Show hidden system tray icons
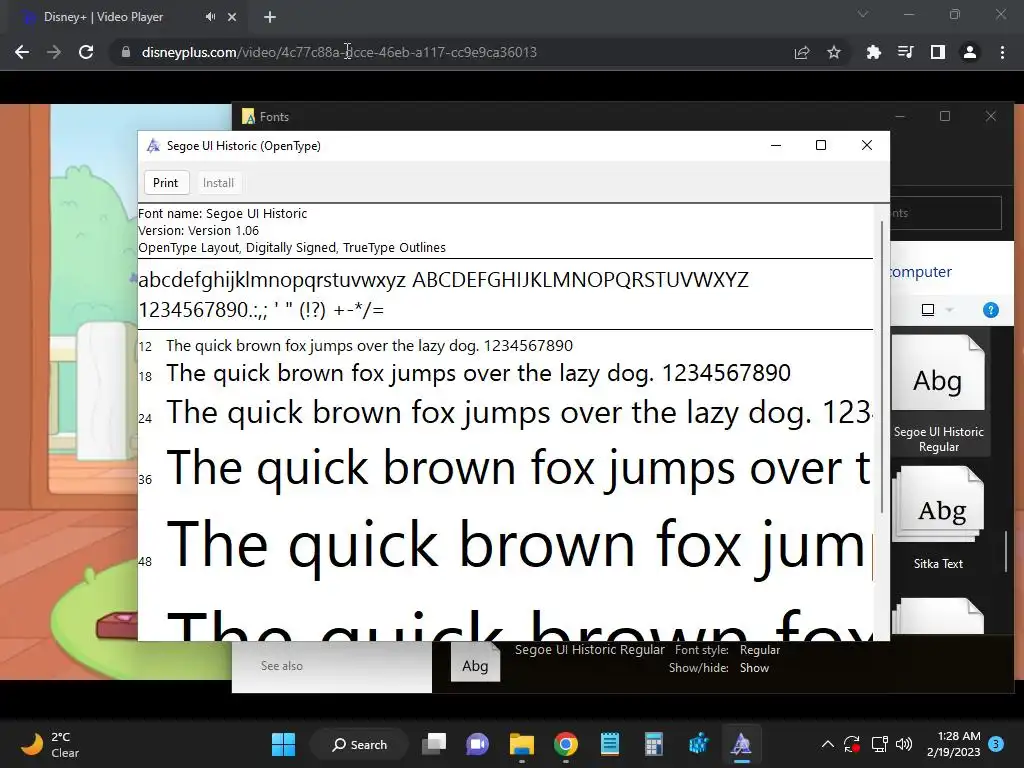The width and height of the screenshot is (1024, 768). [x=827, y=744]
